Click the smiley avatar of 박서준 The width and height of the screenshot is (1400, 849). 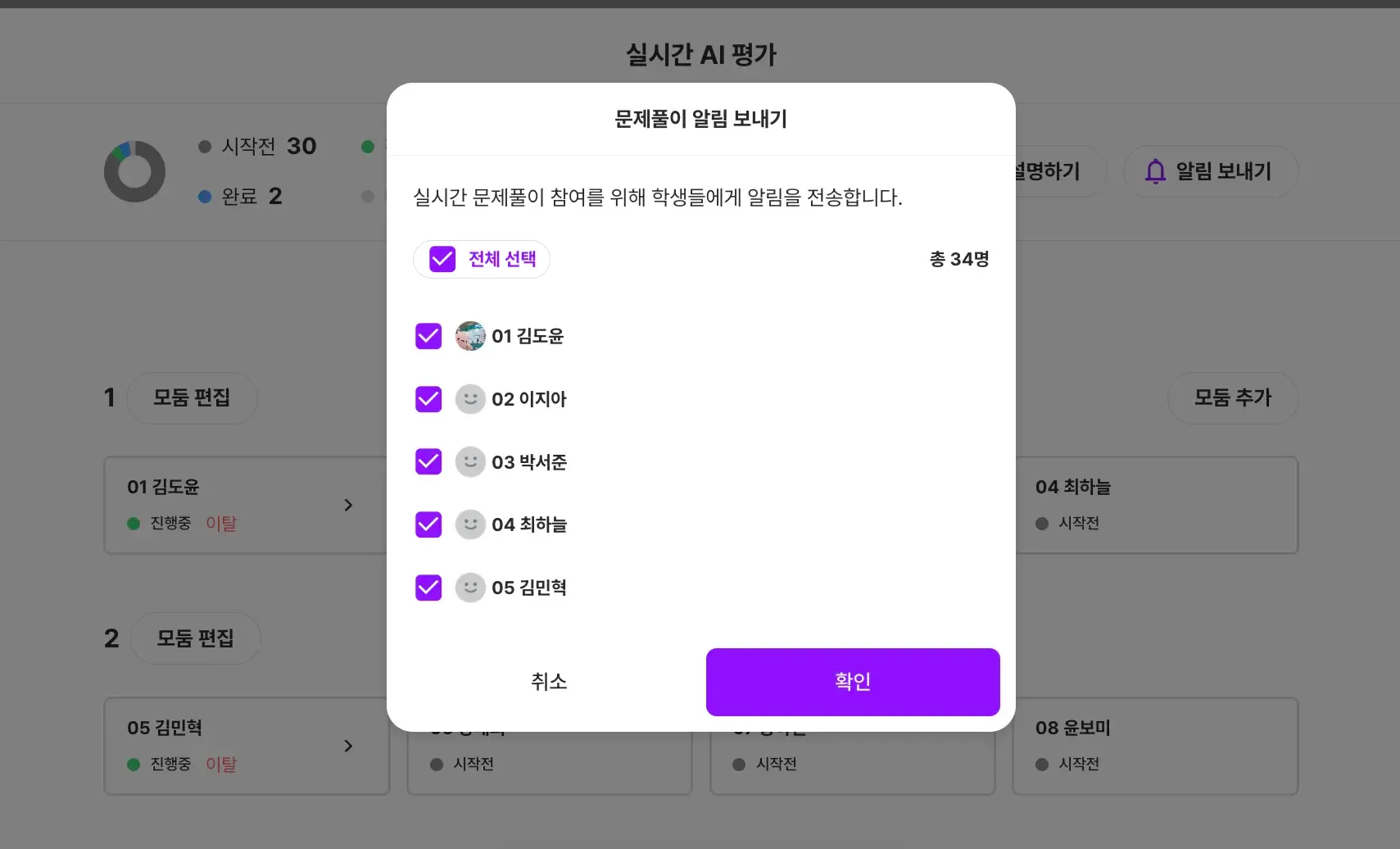tap(470, 461)
